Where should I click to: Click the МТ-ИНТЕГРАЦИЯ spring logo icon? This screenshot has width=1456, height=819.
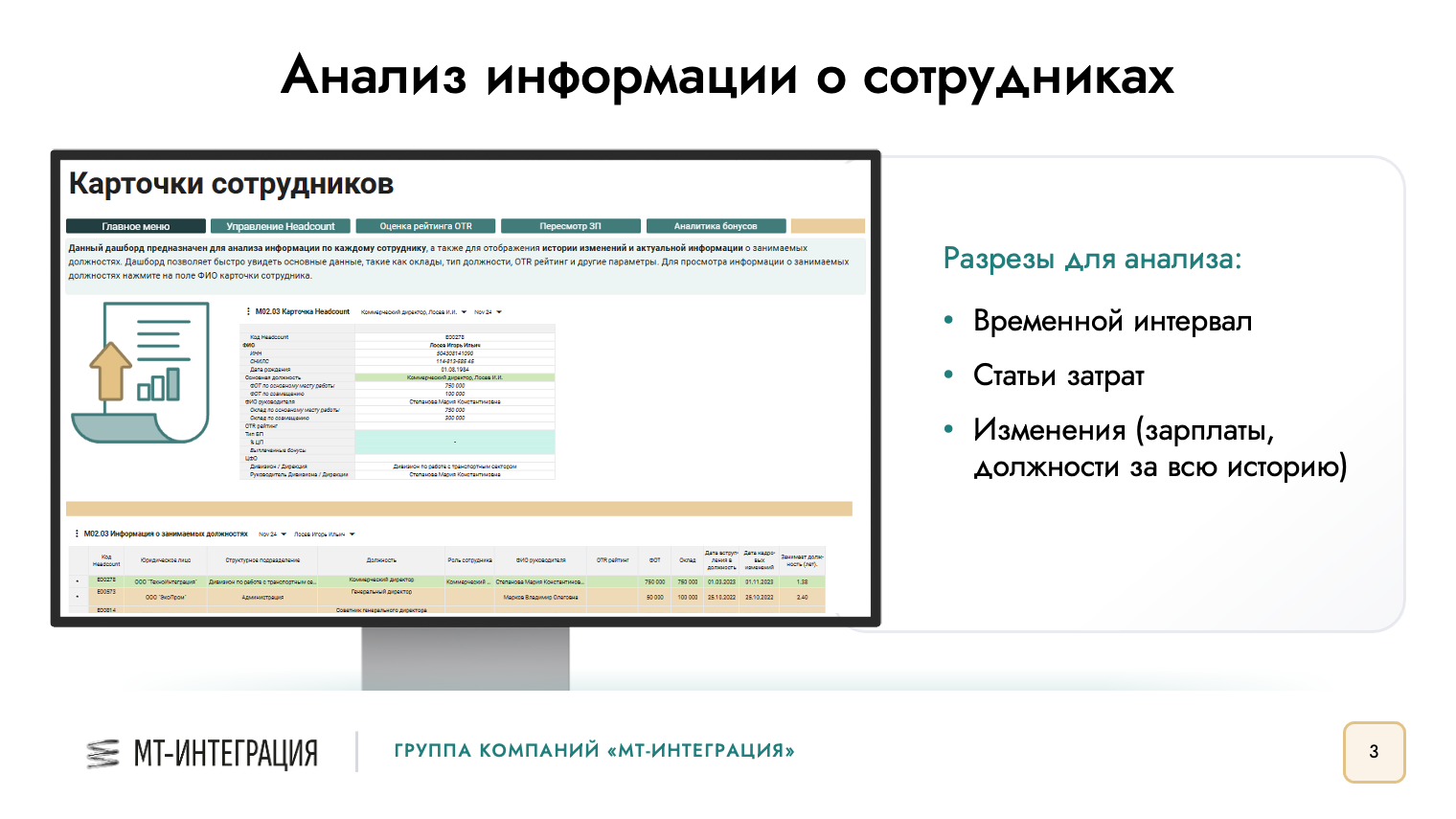point(102,753)
